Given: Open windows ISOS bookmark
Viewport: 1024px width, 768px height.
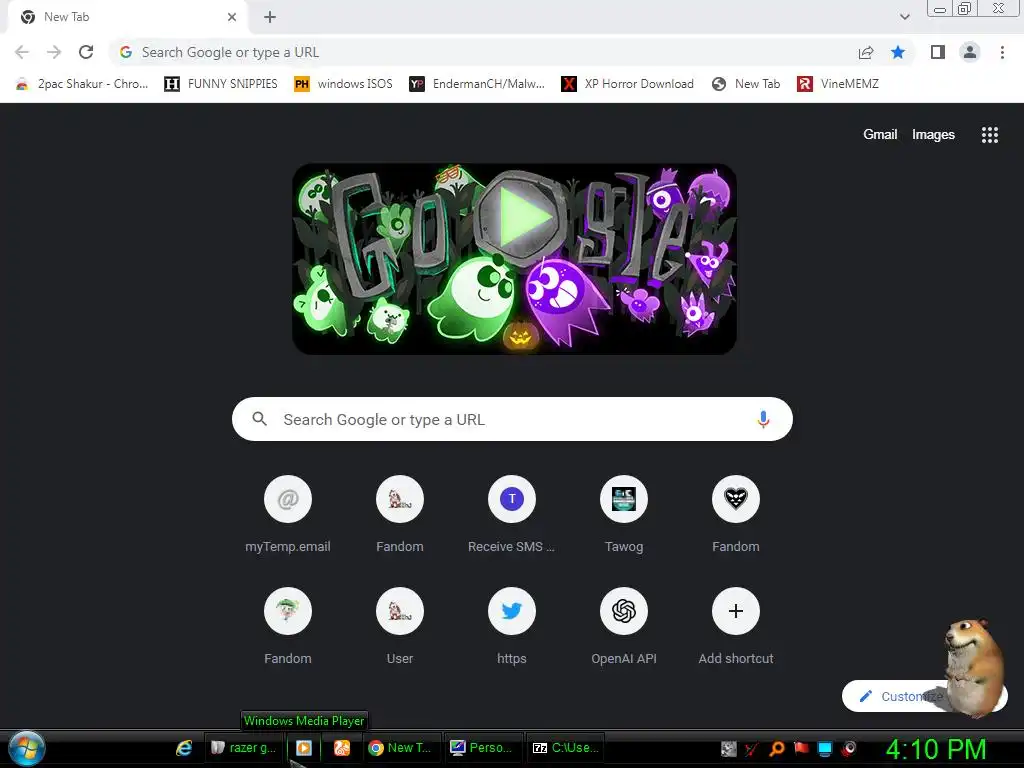Looking at the screenshot, I should click(344, 84).
